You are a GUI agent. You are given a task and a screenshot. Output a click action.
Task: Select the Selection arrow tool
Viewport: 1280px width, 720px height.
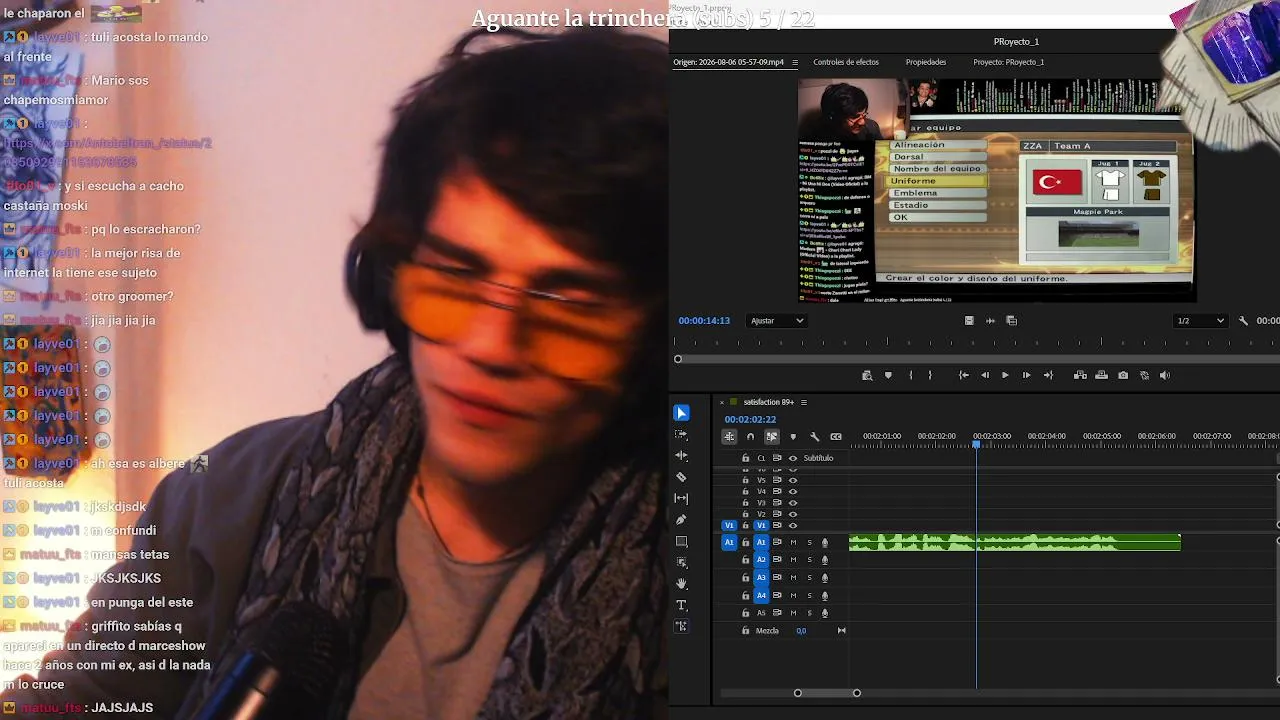(681, 413)
